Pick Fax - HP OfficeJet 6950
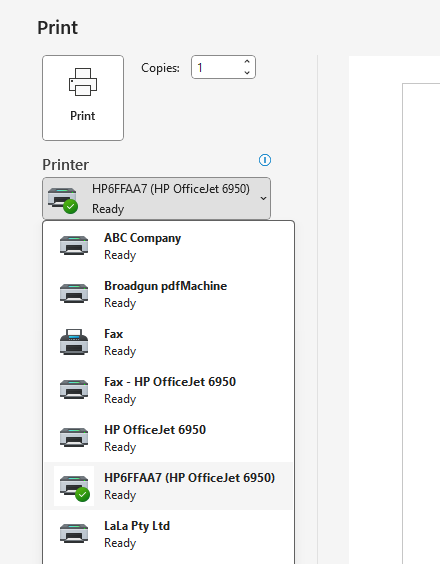The image size is (440, 564). point(169,390)
